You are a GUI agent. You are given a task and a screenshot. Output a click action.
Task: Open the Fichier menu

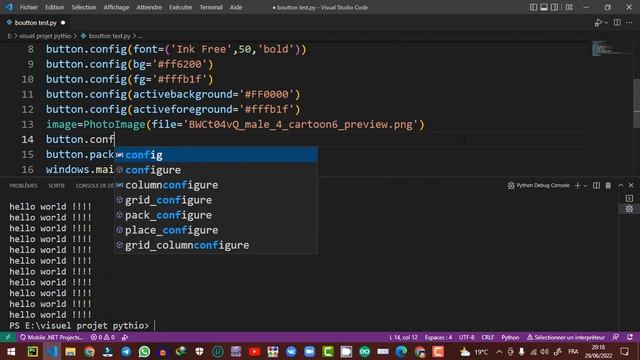pyautogui.click(x=29, y=7)
